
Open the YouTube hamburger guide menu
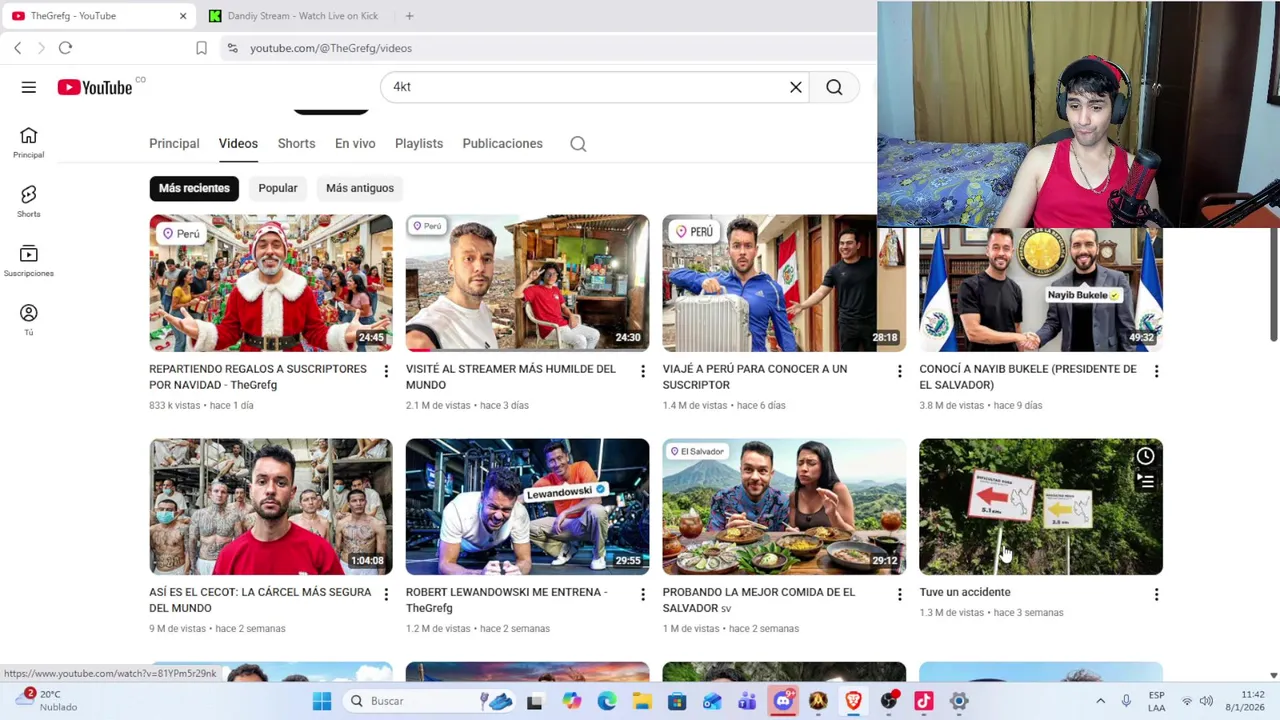(29, 87)
